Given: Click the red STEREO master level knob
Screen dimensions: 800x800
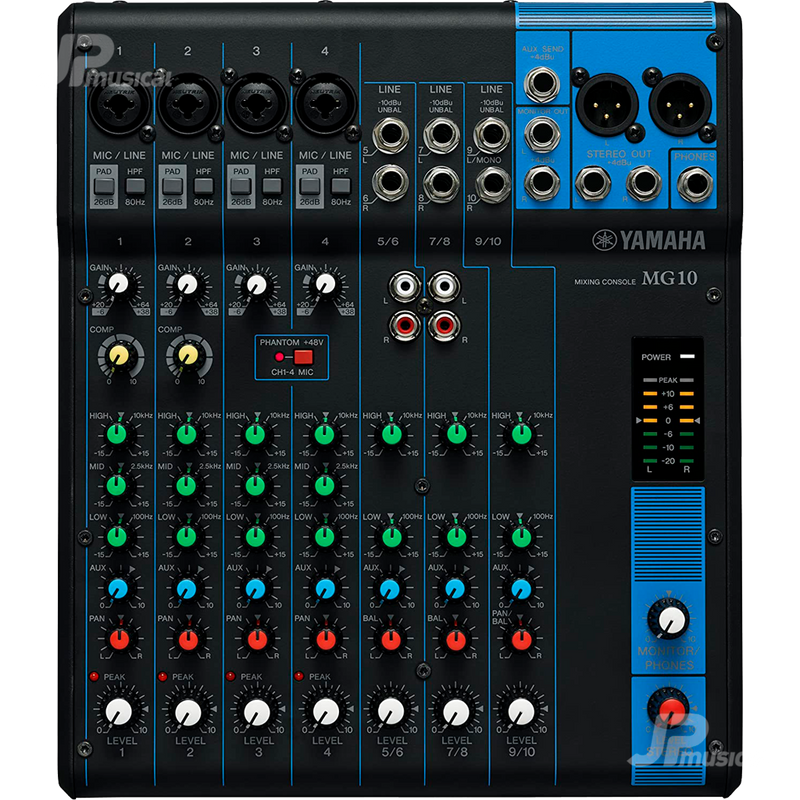Looking at the screenshot, I should [x=670, y=710].
